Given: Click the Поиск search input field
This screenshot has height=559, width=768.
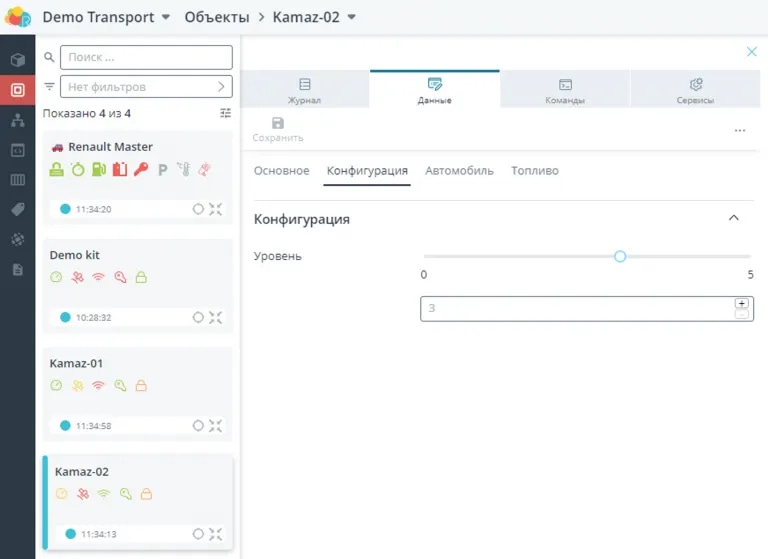Looking at the screenshot, I should [146, 57].
